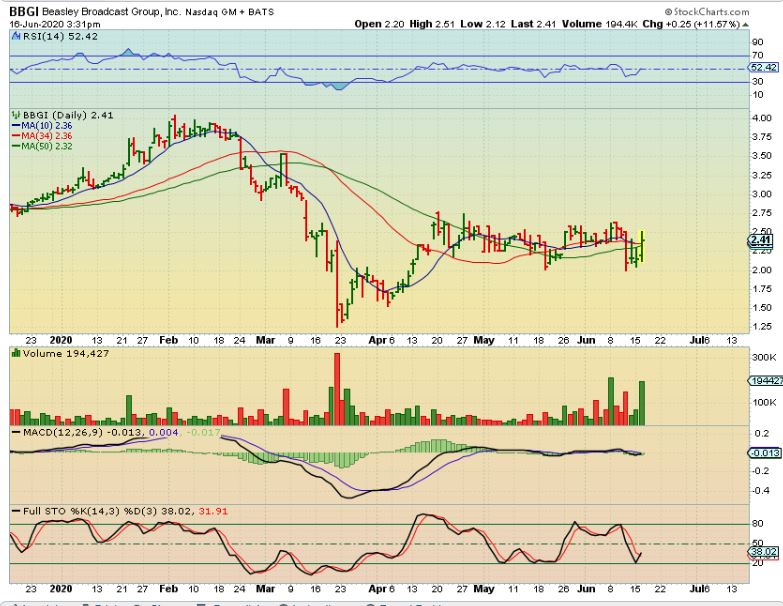783x606 pixels.
Task: Click the 2.41 last-price tag on the price axis
Action: click(762, 240)
